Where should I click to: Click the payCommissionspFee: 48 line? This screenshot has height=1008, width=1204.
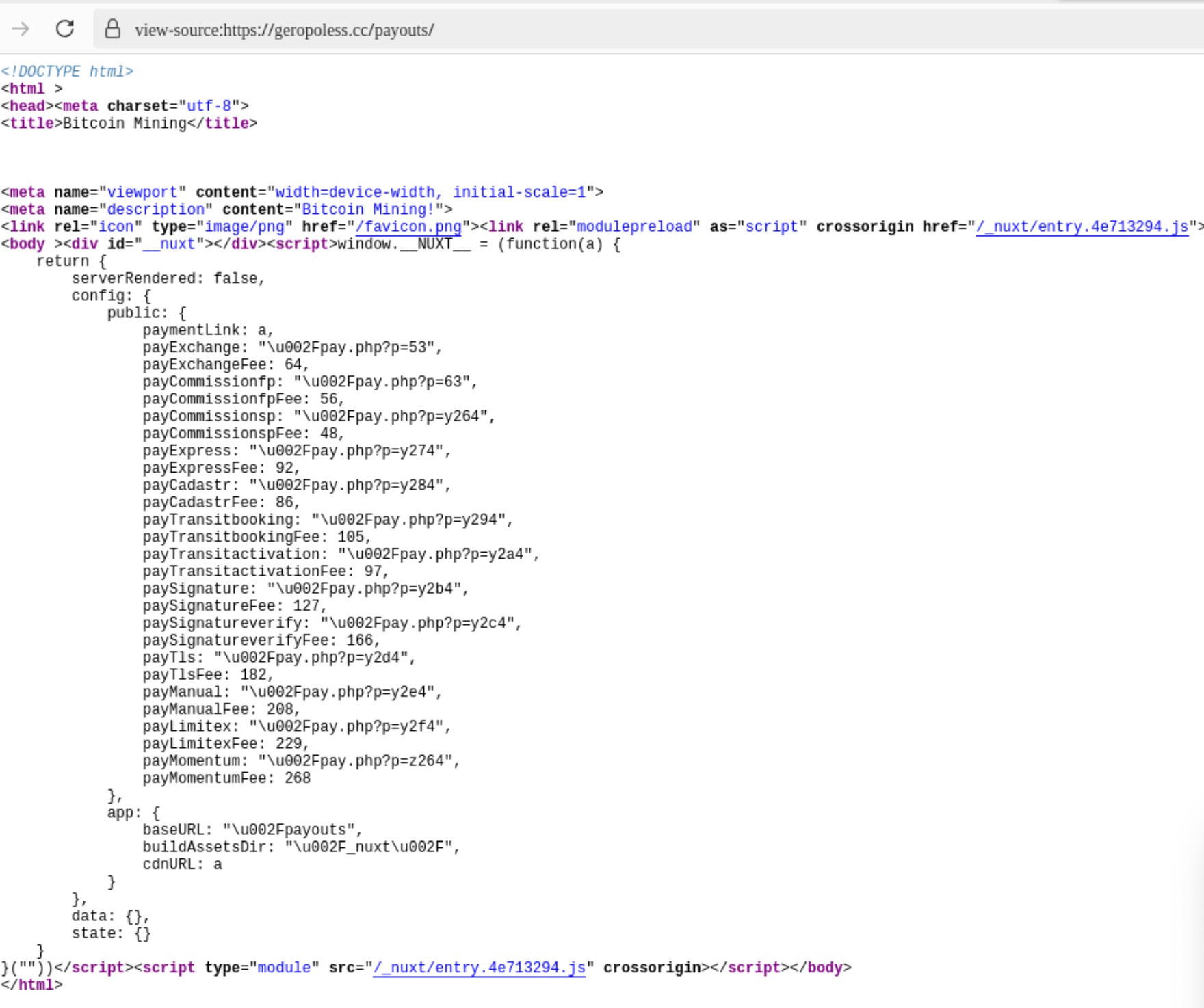(x=244, y=434)
